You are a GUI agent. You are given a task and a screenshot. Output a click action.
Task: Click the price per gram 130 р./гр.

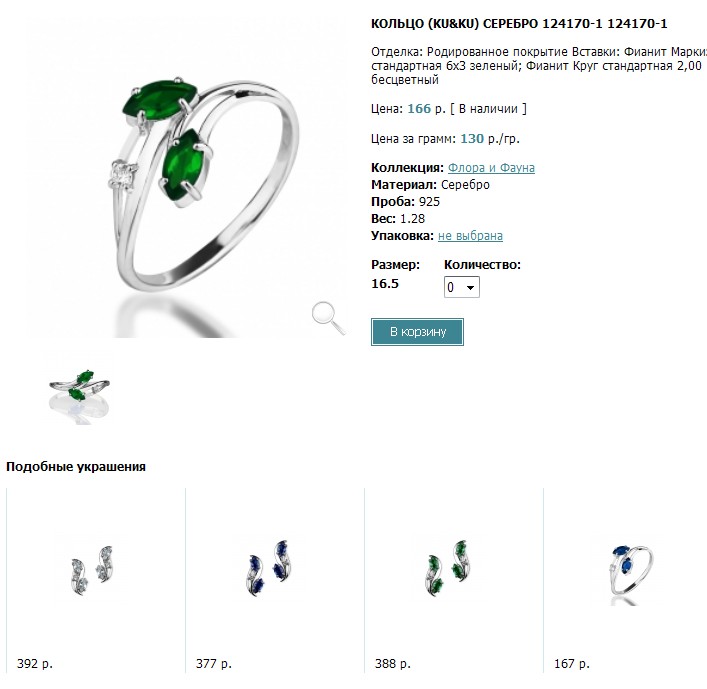(x=490, y=139)
